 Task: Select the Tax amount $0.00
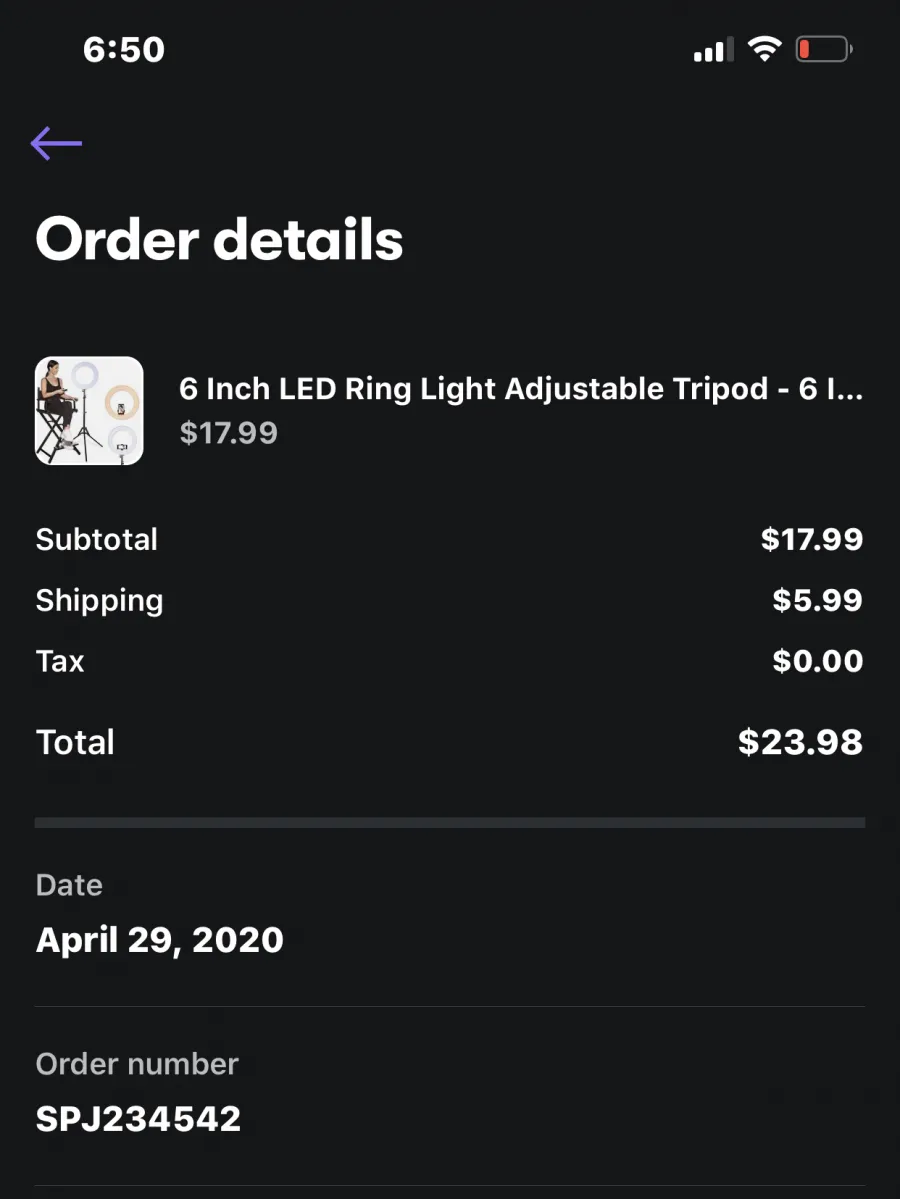pyautogui.click(x=817, y=661)
